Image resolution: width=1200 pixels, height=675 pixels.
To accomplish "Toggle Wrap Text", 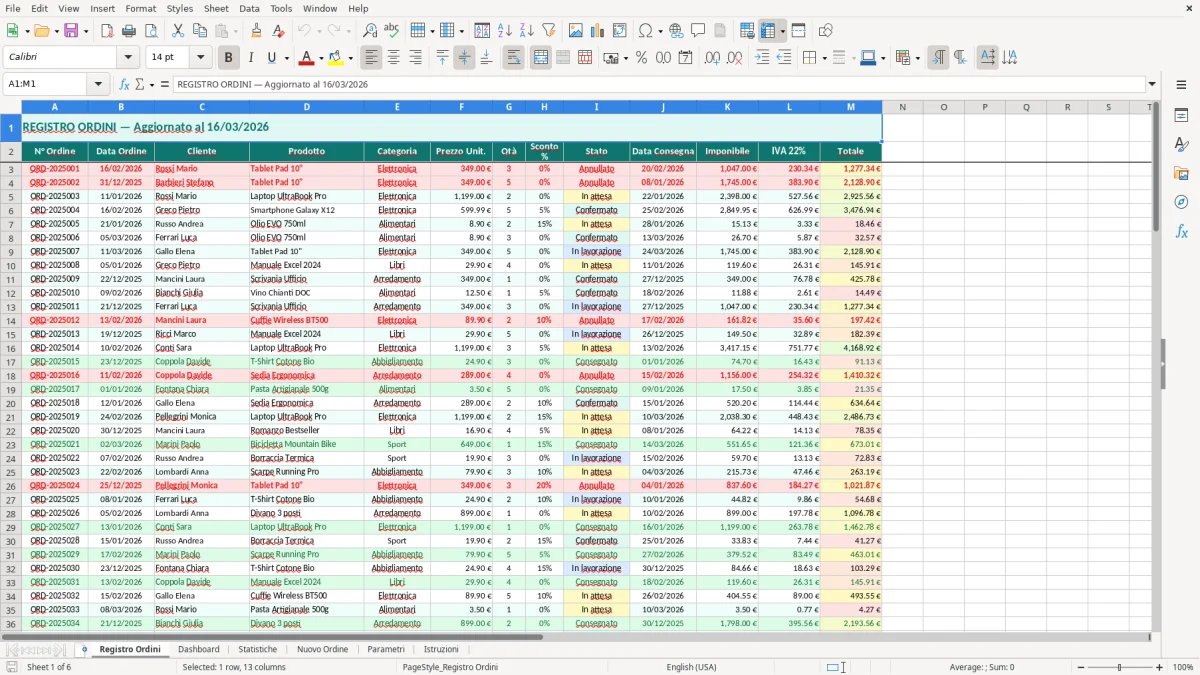I will click(x=513, y=58).
